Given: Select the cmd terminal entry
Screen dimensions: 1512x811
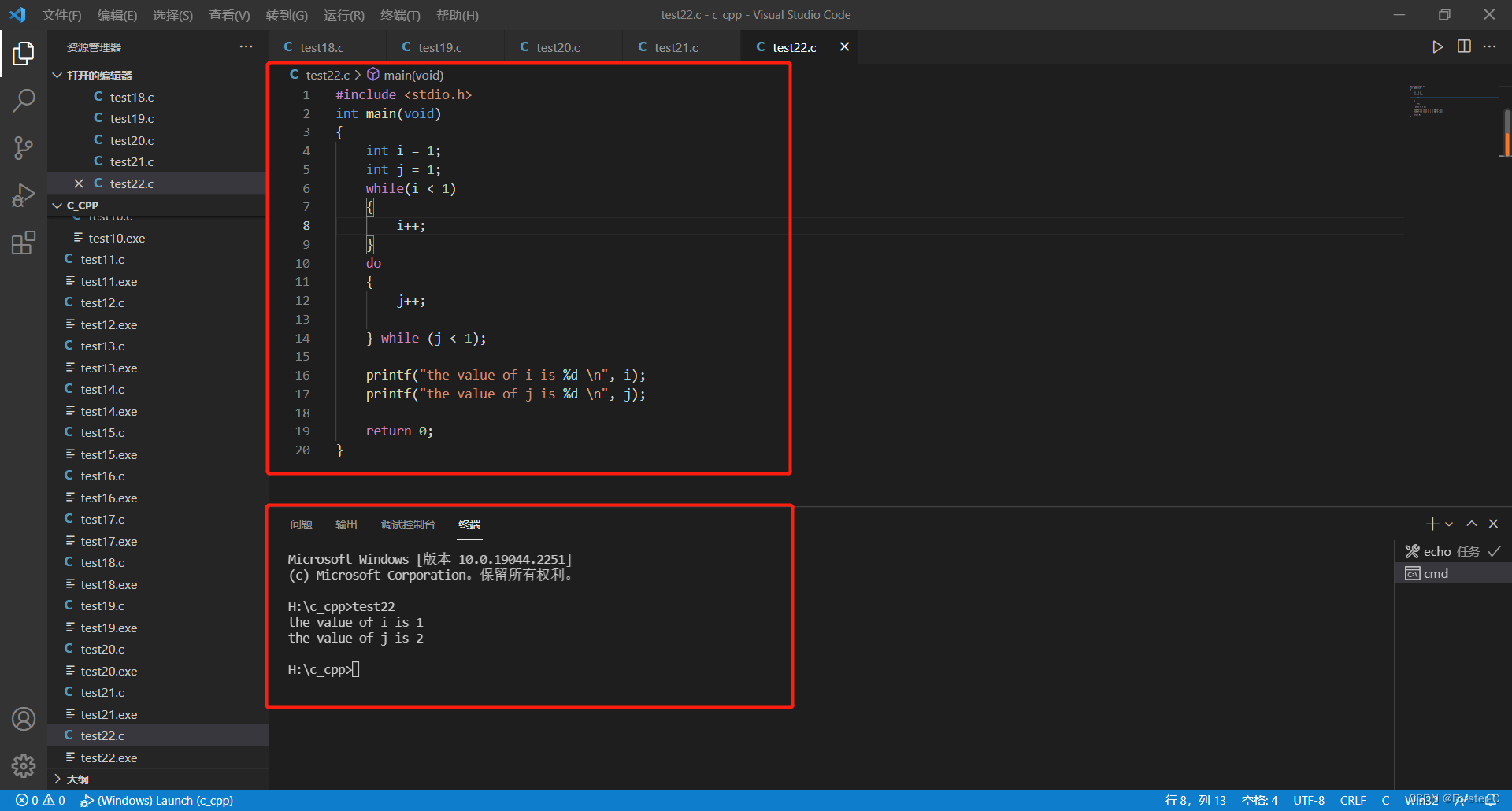Looking at the screenshot, I should (x=1453, y=574).
